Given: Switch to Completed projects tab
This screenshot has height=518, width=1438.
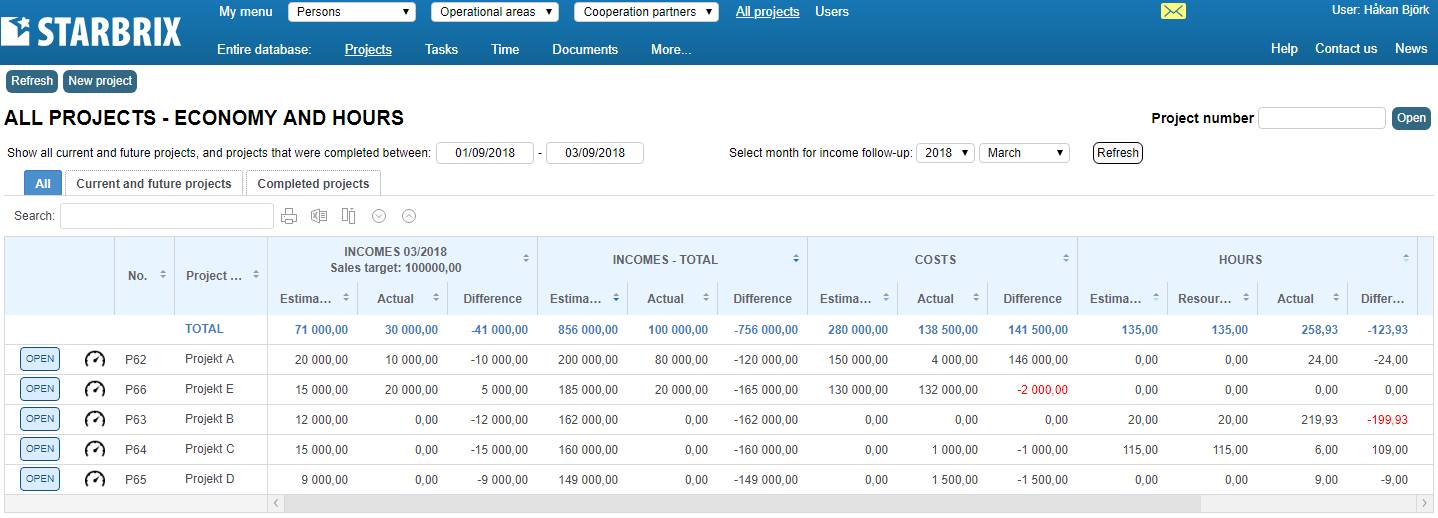Looking at the screenshot, I should pyautogui.click(x=313, y=183).
